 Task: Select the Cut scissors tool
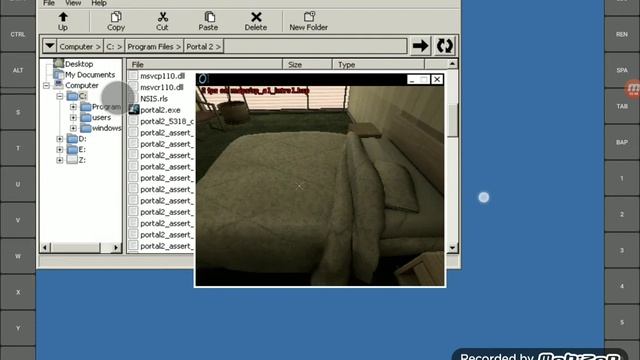click(x=162, y=21)
